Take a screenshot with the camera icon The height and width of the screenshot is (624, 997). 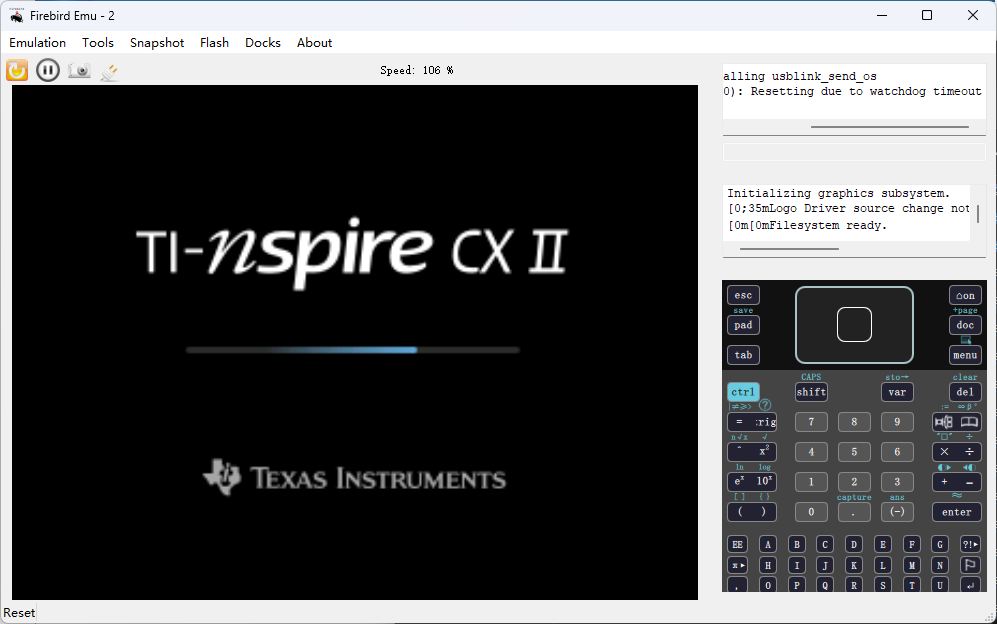[x=79, y=71]
